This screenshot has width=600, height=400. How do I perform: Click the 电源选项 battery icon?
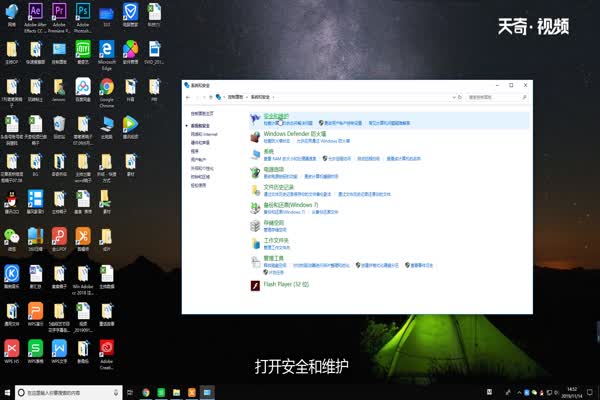click(255, 173)
